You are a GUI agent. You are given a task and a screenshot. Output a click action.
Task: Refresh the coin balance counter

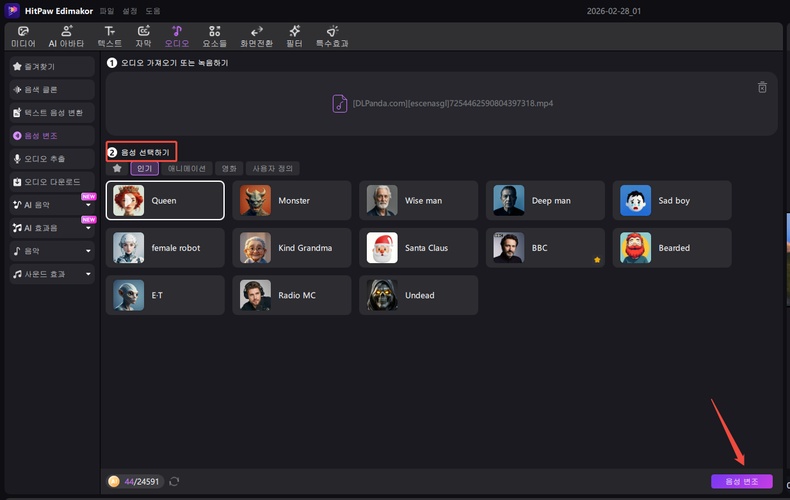click(x=175, y=482)
